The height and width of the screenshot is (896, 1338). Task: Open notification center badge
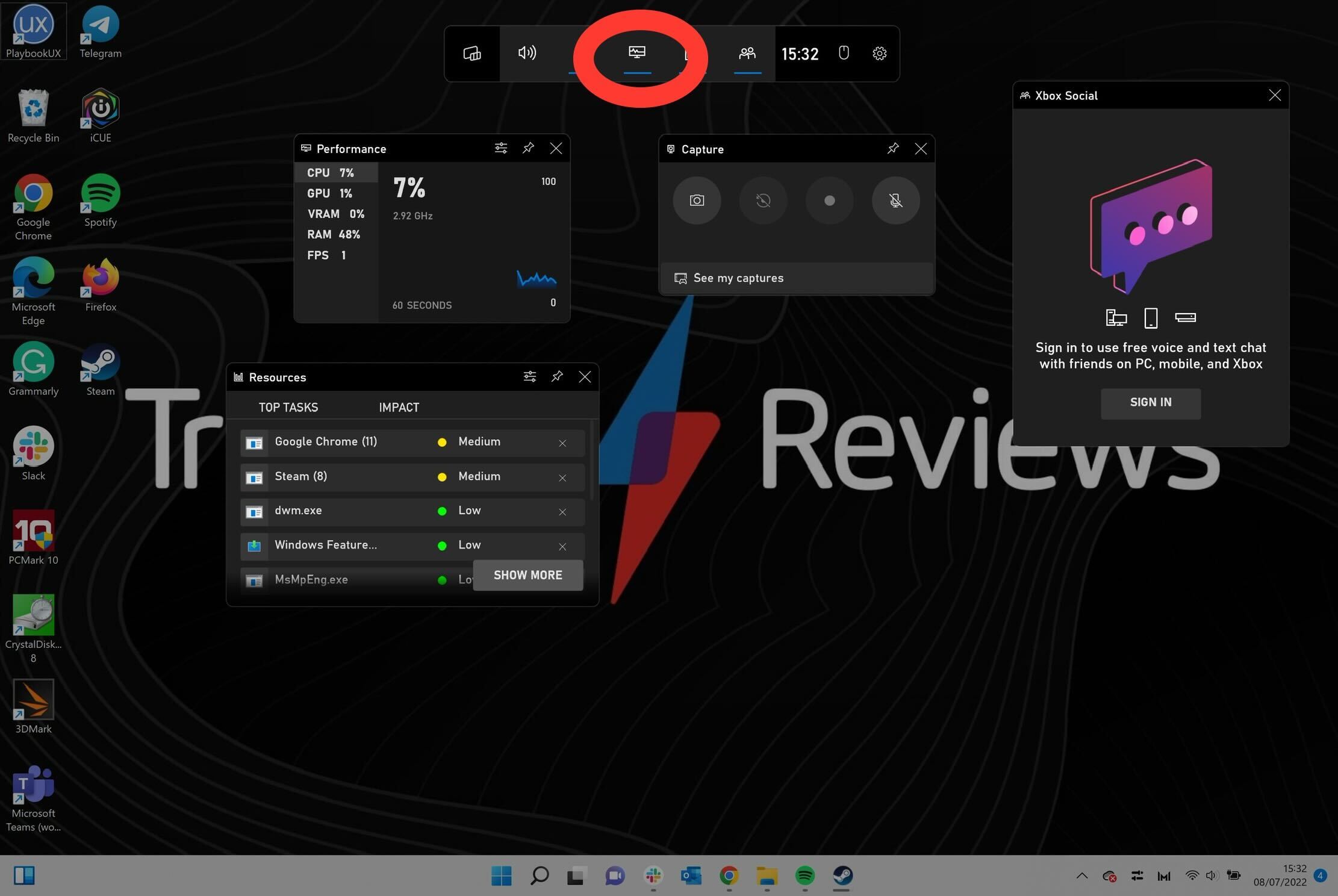tap(1320, 875)
